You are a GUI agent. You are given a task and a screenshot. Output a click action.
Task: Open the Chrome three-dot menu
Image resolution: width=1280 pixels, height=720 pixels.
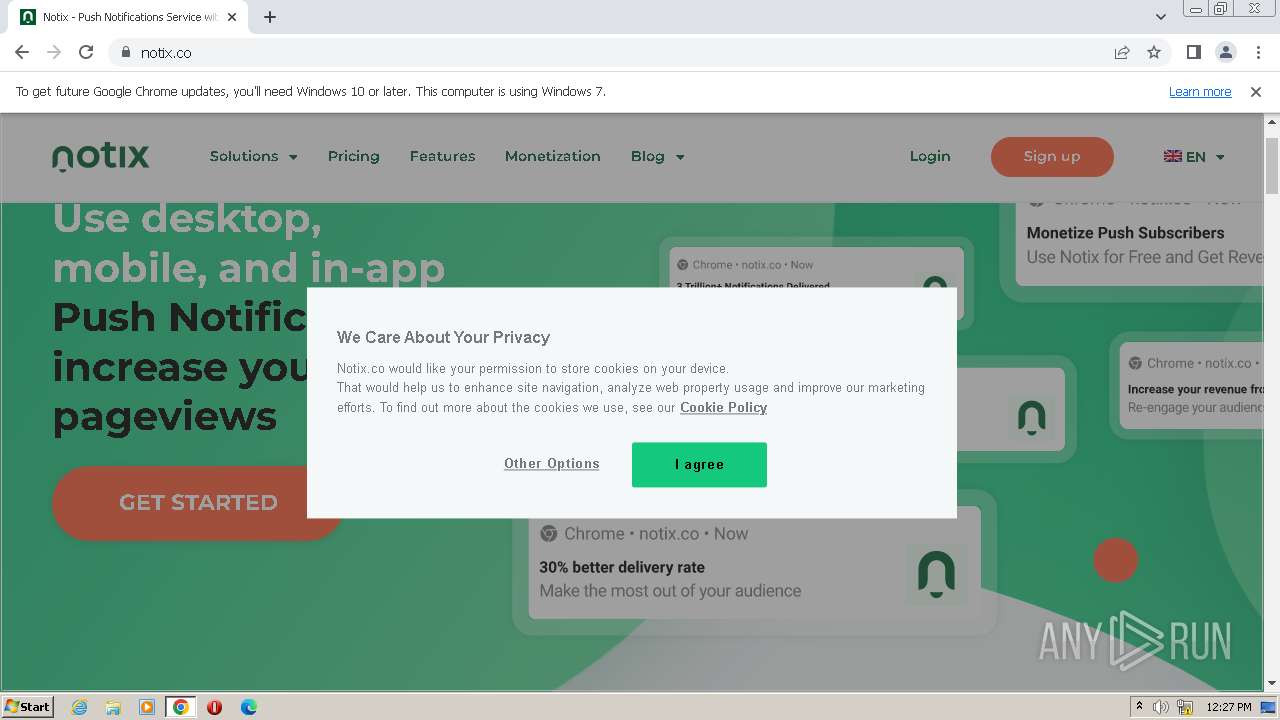[1257, 52]
